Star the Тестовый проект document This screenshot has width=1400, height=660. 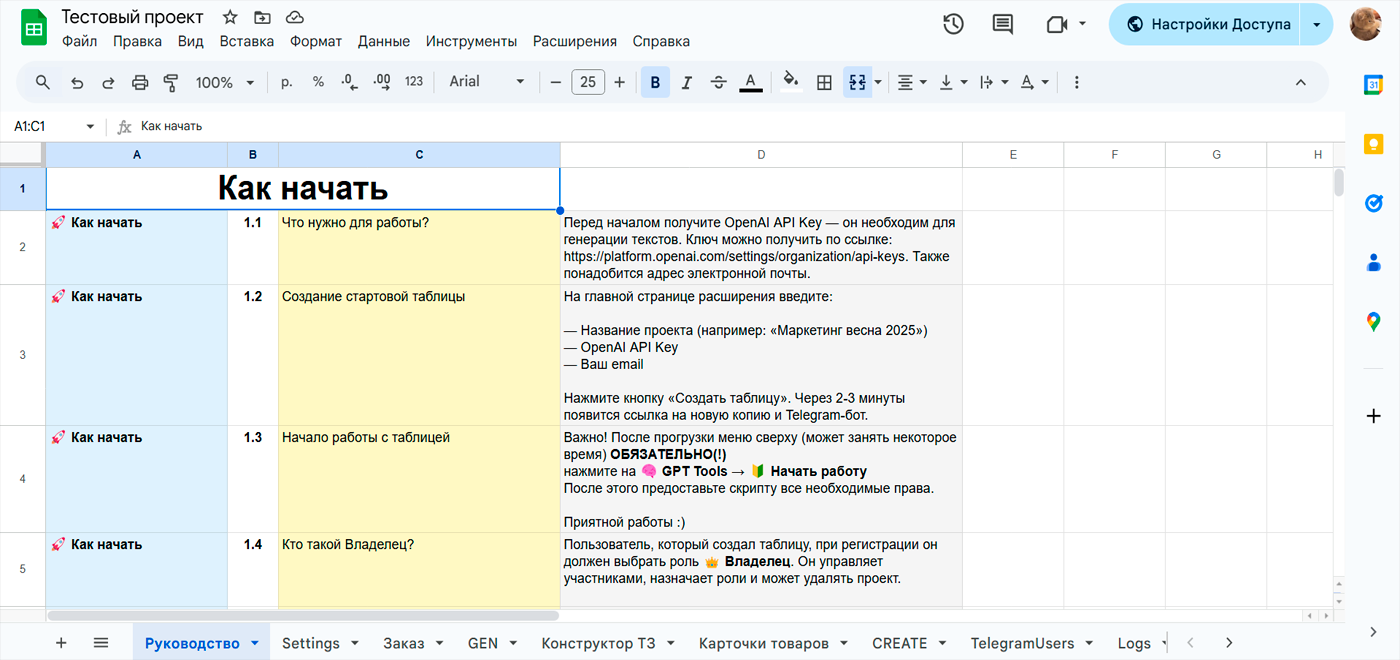[x=230, y=17]
